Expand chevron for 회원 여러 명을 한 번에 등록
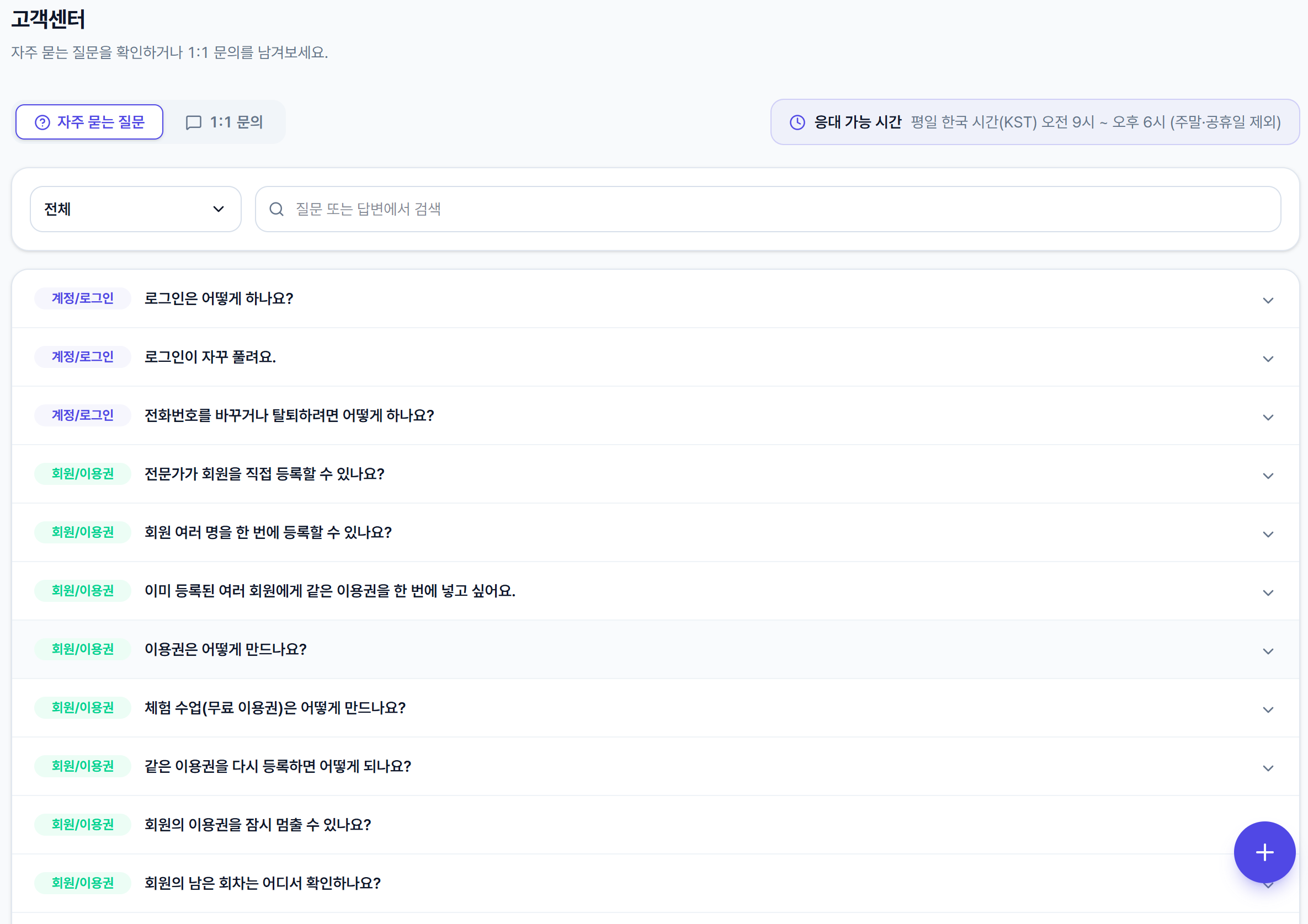The width and height of the screenshot is (1308, 924). 1268,534
